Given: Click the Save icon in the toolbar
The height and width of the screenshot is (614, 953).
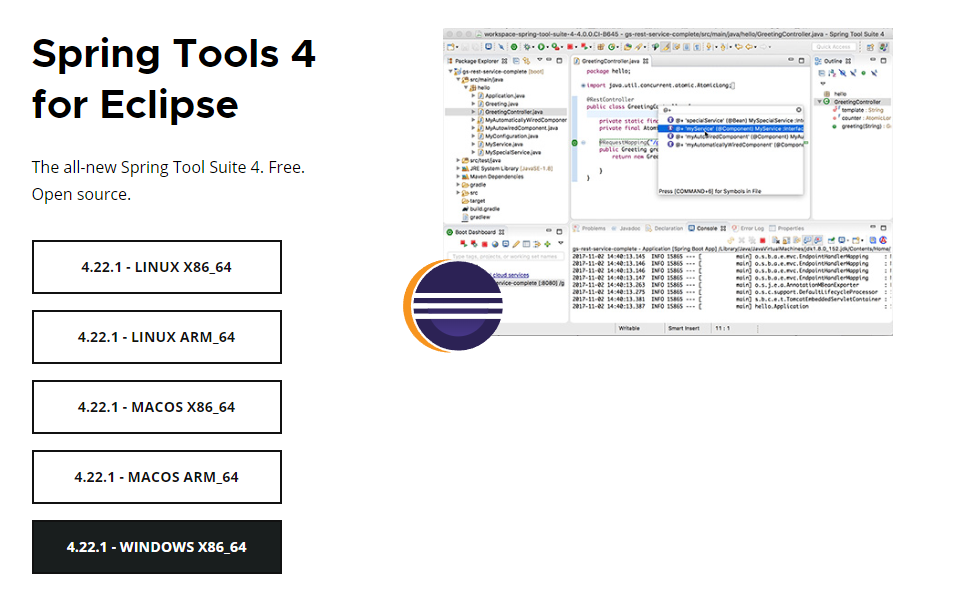Looking at the screenshot, I should (x=464, y=44).
